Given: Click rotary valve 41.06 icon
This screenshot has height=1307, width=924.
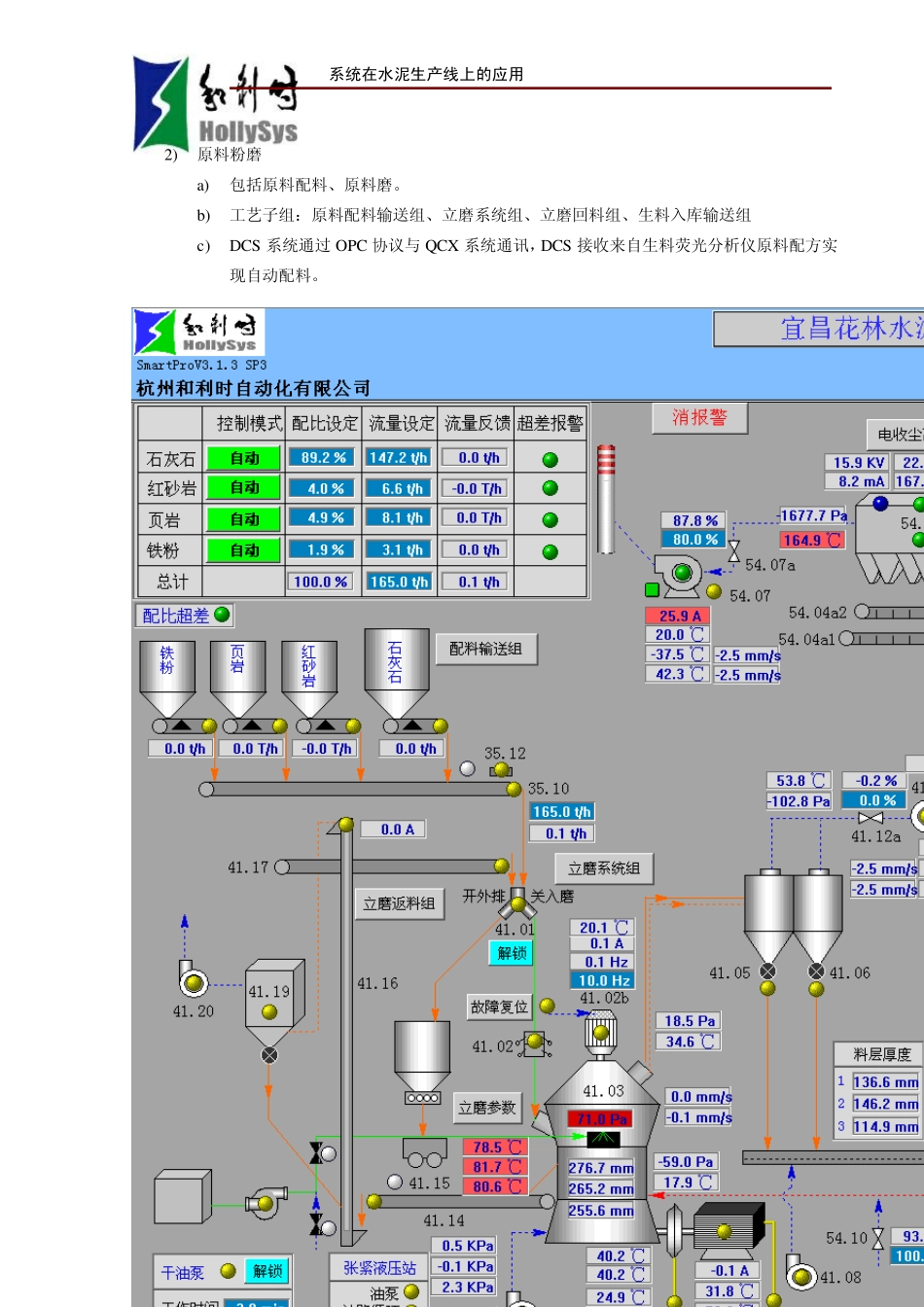Looking at the screenshot, I should pos(816,971).
